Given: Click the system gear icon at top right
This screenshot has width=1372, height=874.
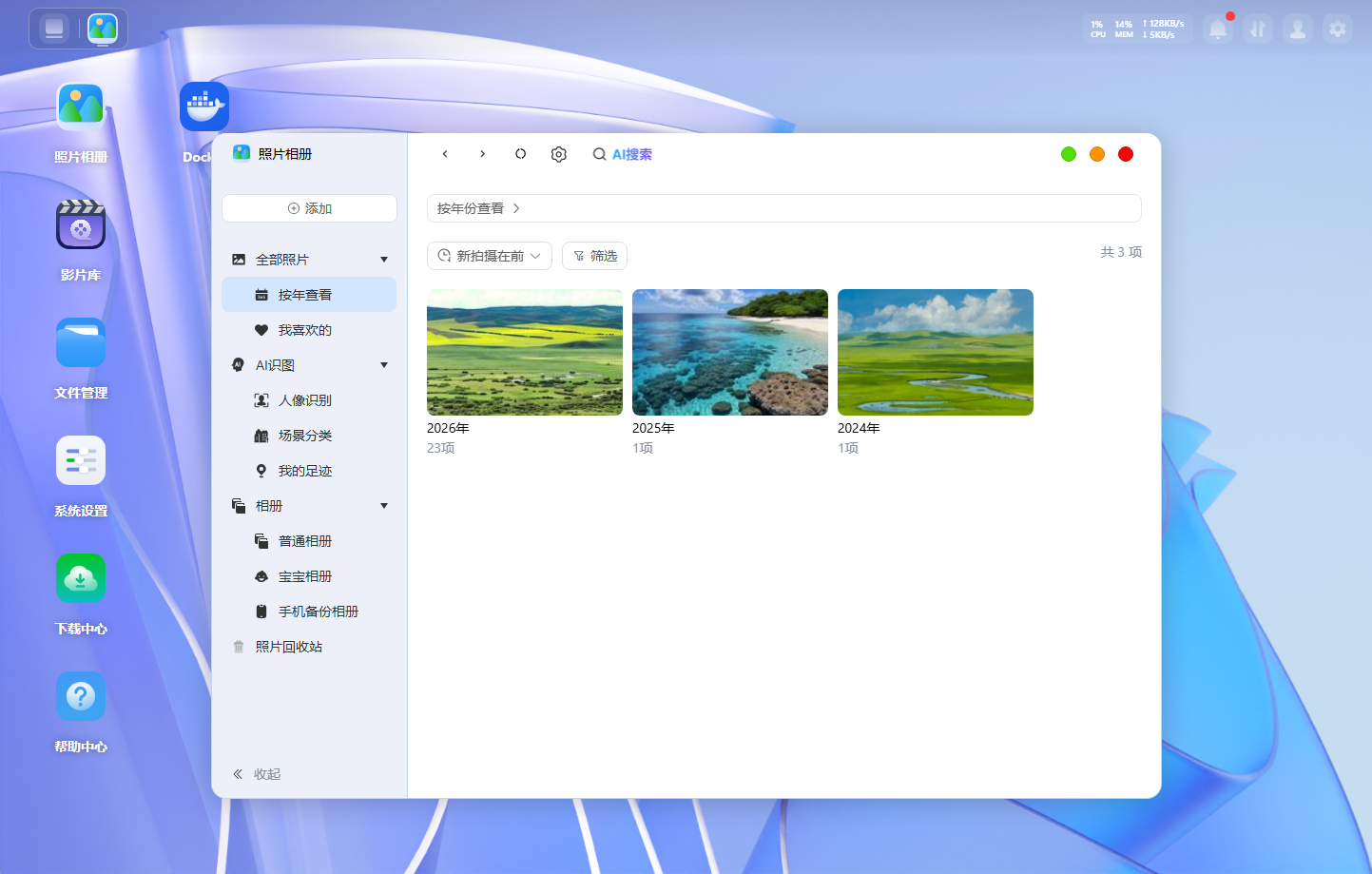Looking at the screenshot, I should tap(1338, 29).
